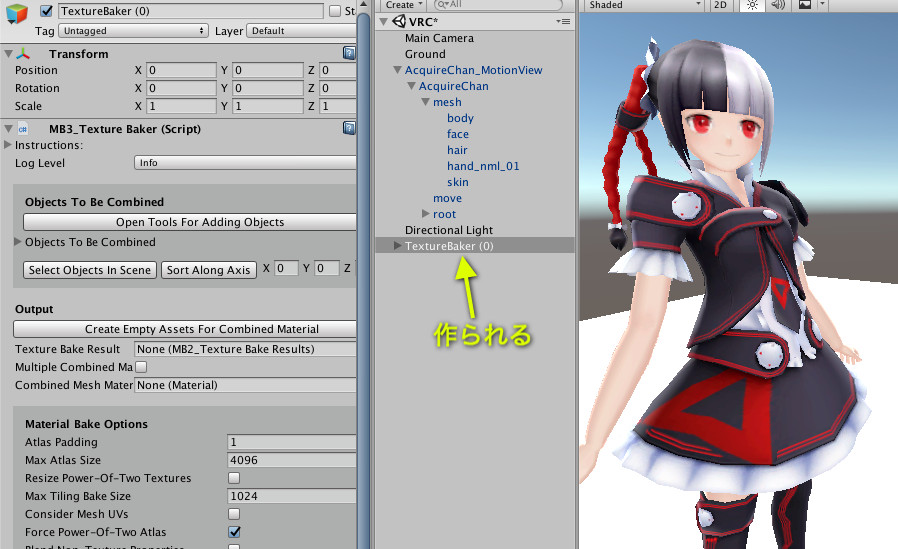This screenshot has width=898, height=549.
Task: Collapse the VRC scene in Hierarchy
Action: (384, 22)
